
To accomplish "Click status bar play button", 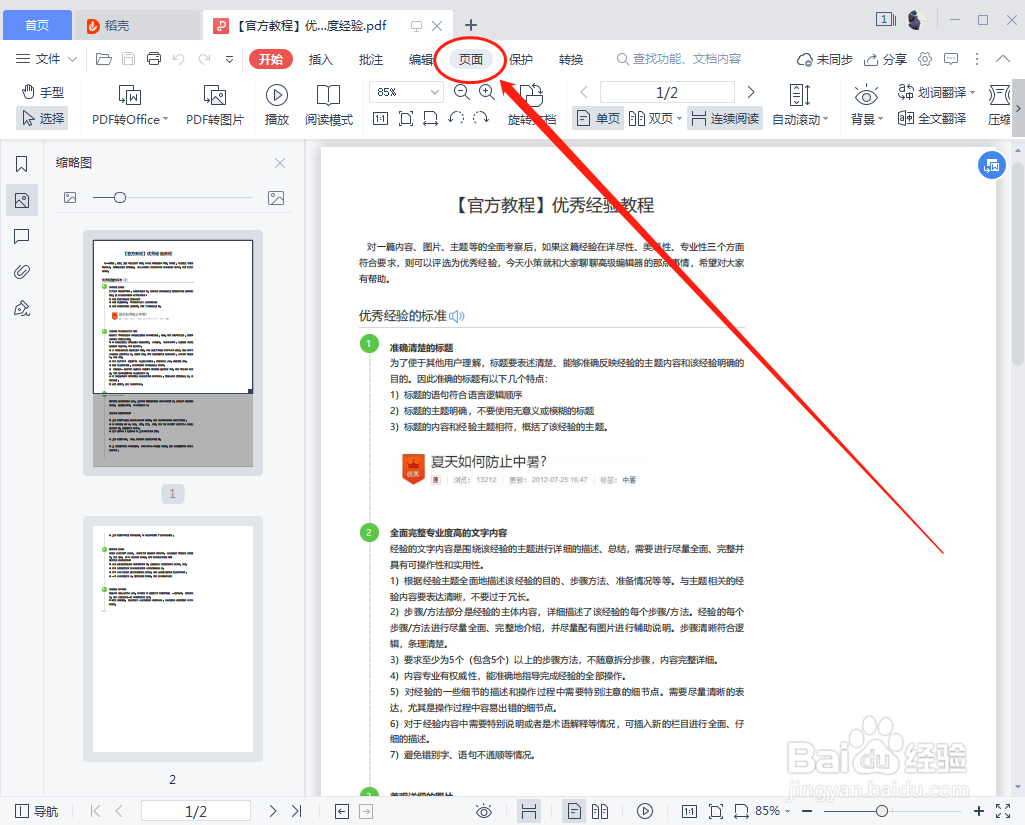I will click(645, 811).
